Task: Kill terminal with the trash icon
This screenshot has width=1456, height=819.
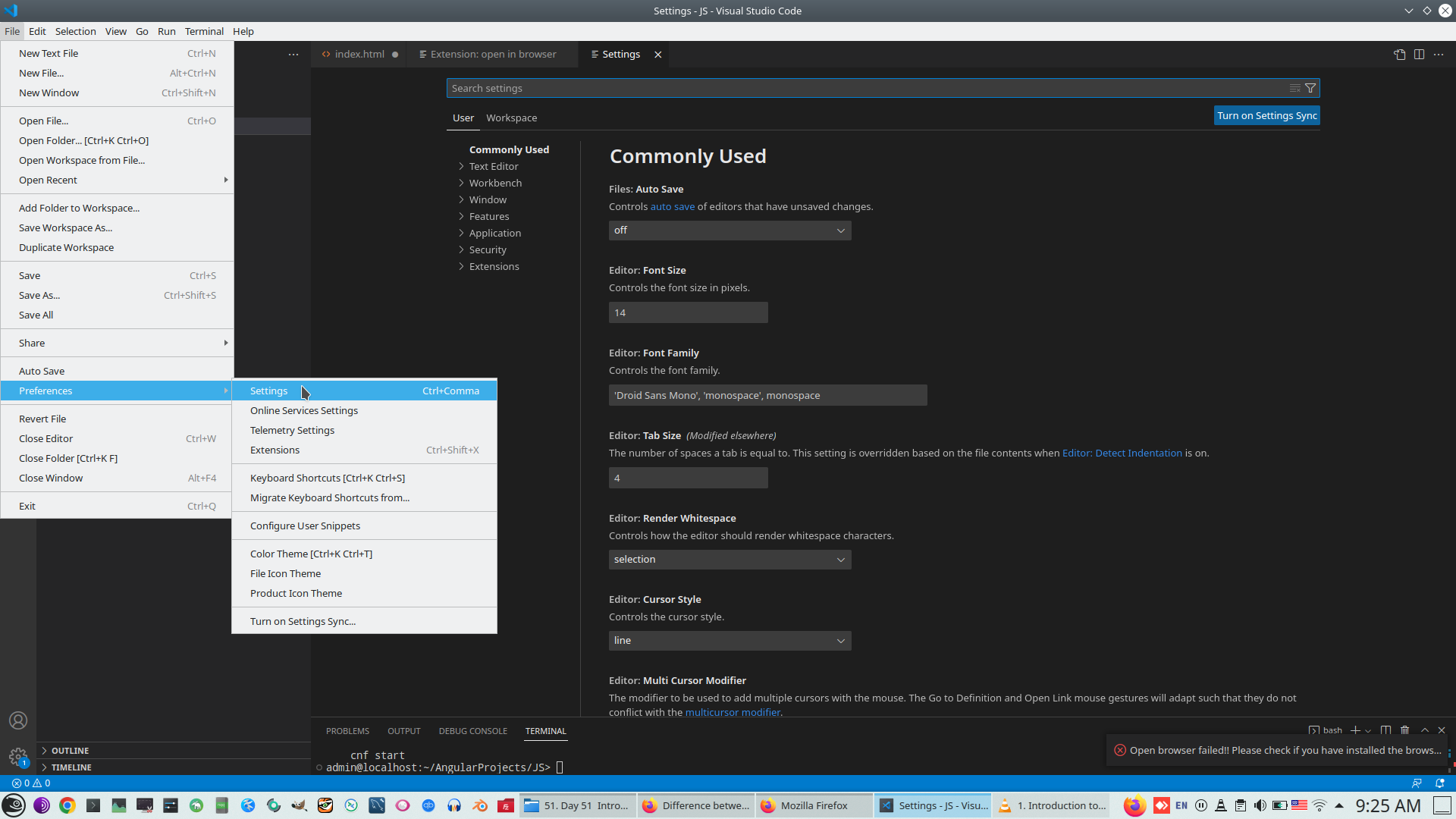Action: point(1404,730)
